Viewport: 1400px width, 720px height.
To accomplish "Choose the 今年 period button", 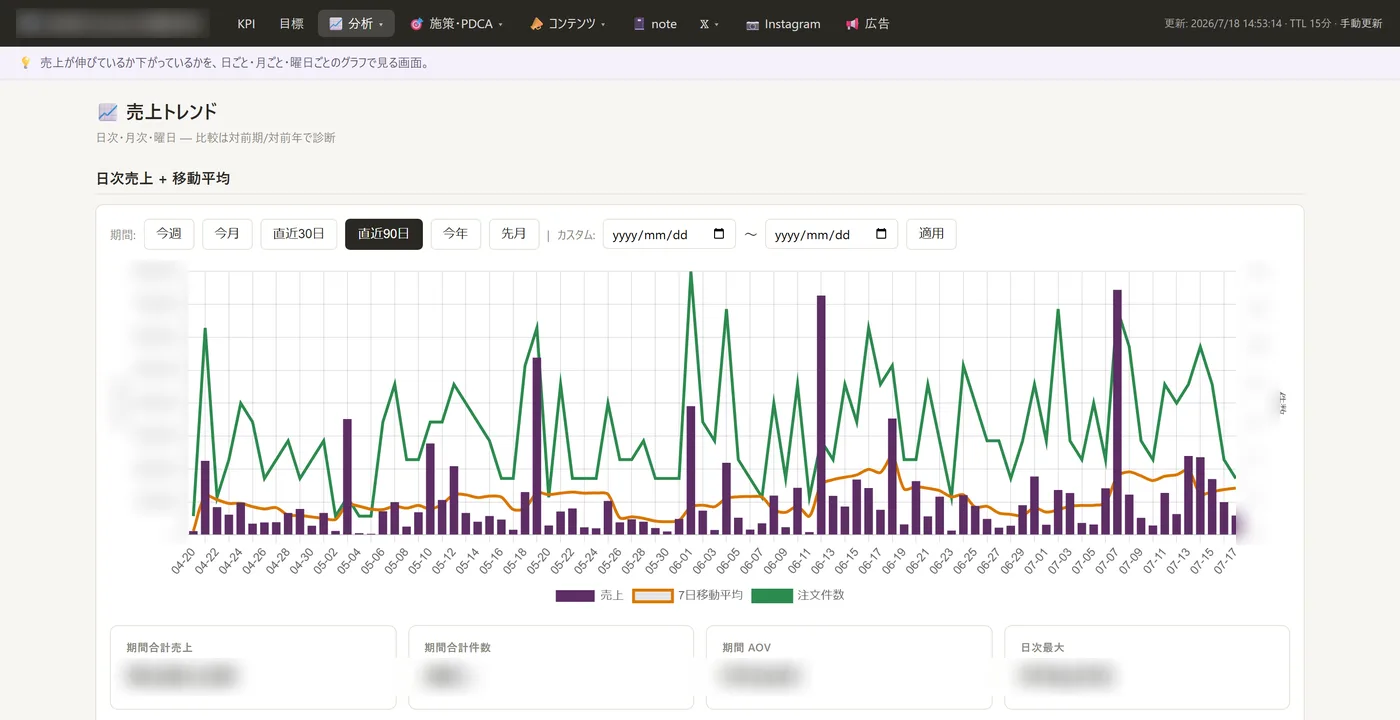I will (456, 234).
